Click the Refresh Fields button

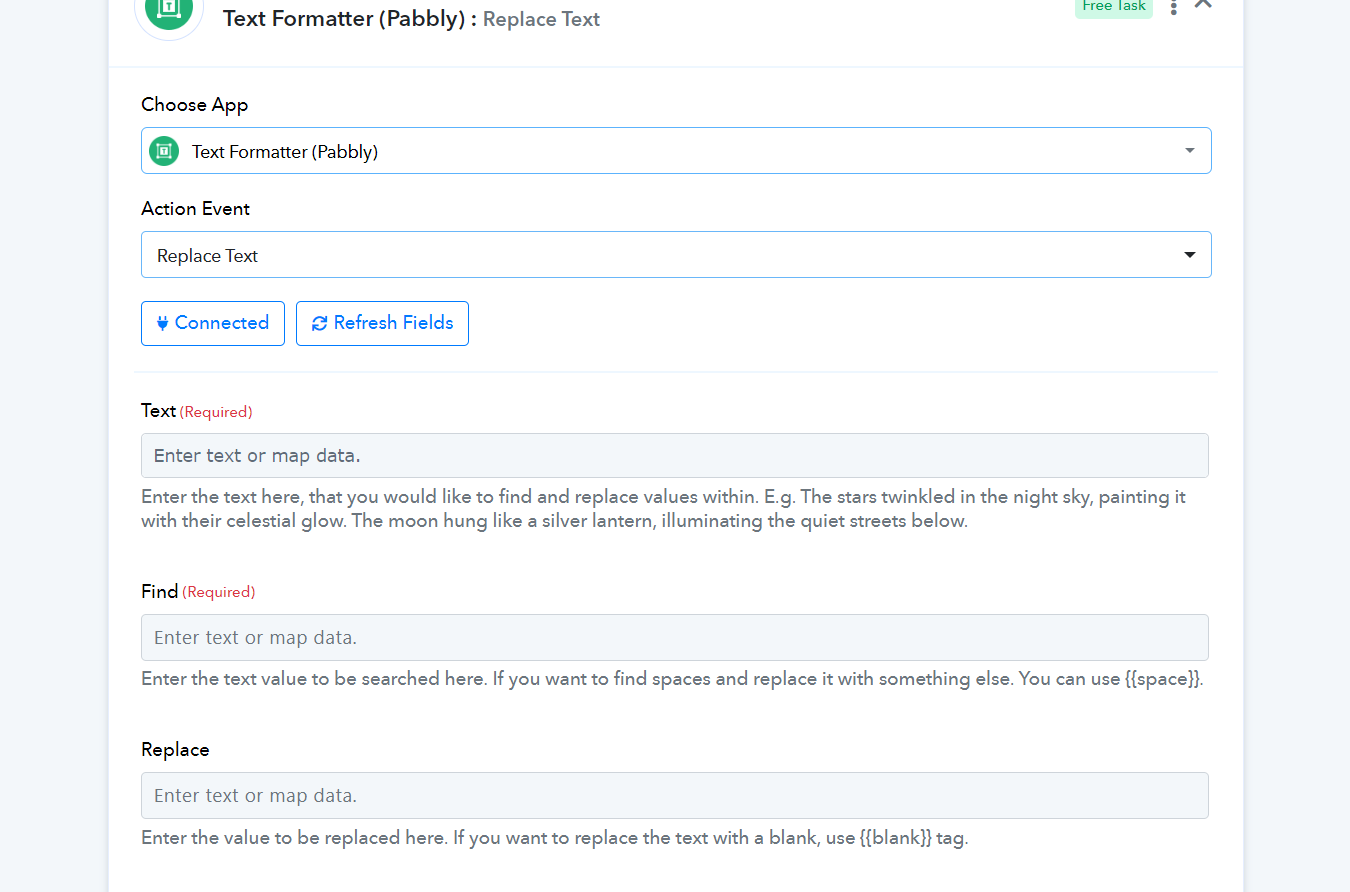pyautogui.click(x=382, y=323)
